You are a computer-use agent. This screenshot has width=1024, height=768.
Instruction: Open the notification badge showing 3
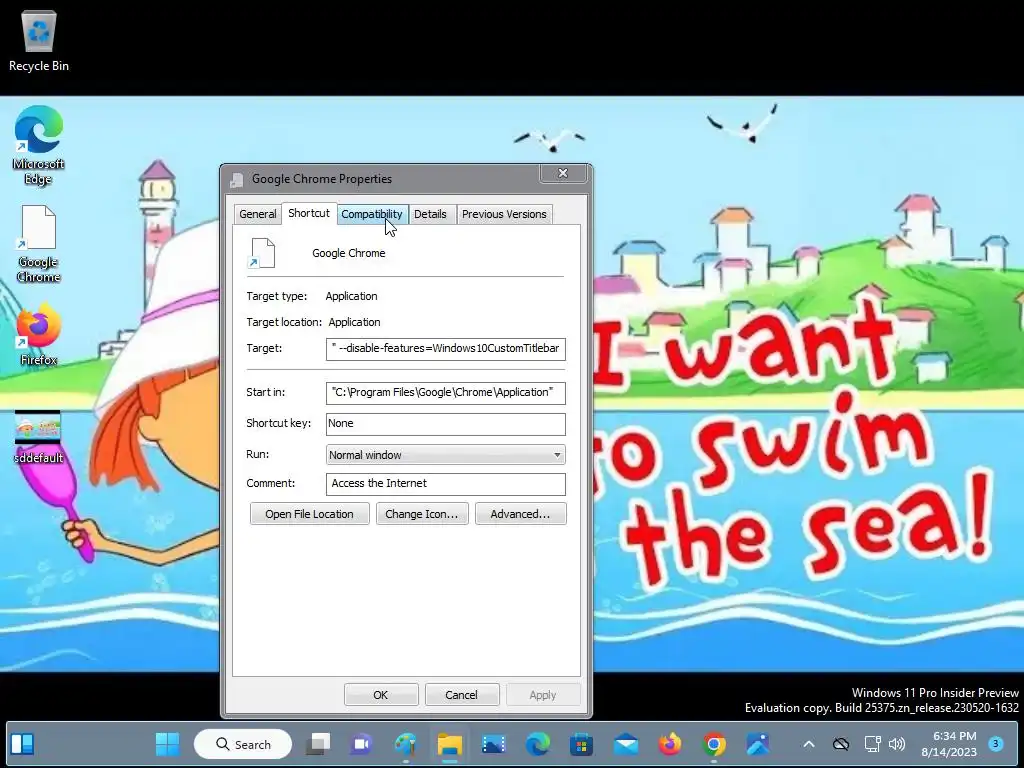point(995,743)
